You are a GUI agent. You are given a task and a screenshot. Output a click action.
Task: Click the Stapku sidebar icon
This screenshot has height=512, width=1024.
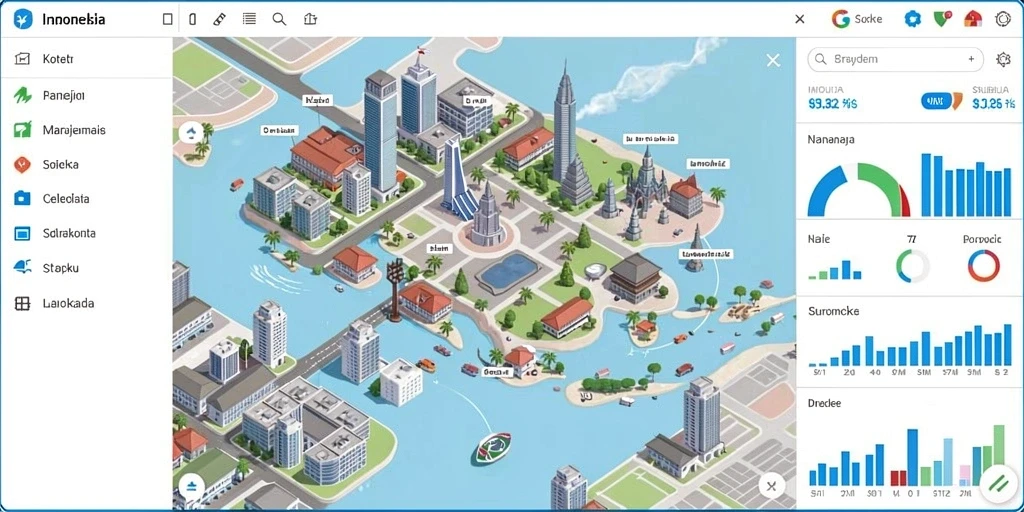tap(22, 267)
